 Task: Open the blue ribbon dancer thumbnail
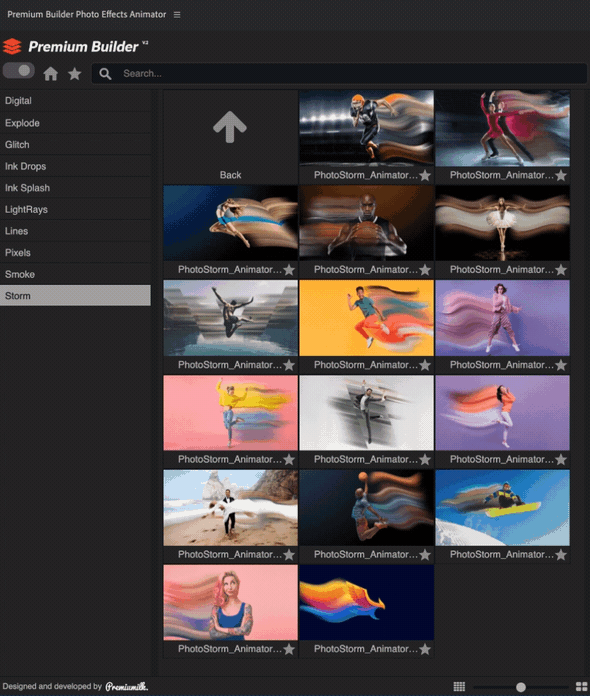pyautogui.click(x=230, y=223)
